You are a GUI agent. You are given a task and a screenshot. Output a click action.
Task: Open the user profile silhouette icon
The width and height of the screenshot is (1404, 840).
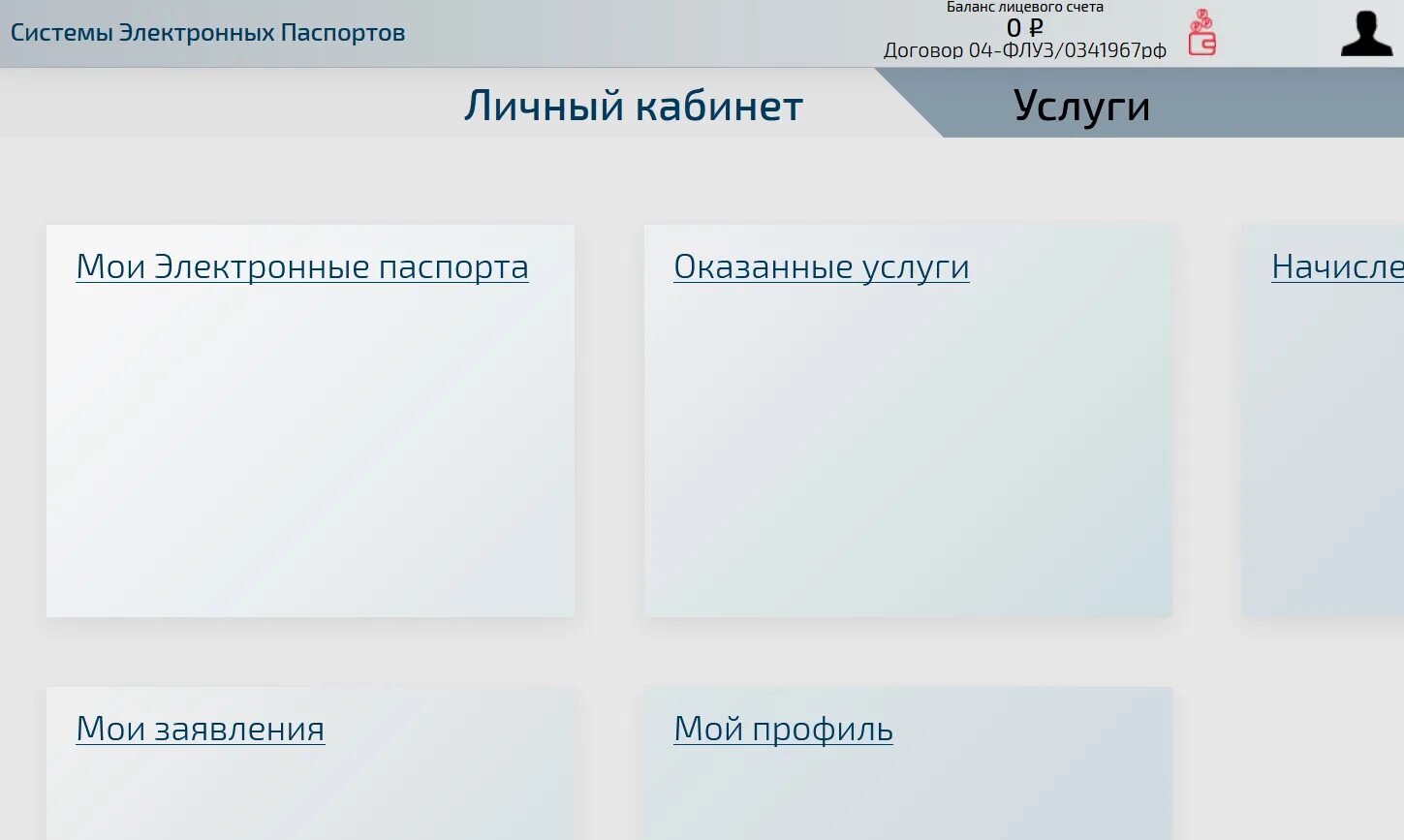pos(1367,33)
